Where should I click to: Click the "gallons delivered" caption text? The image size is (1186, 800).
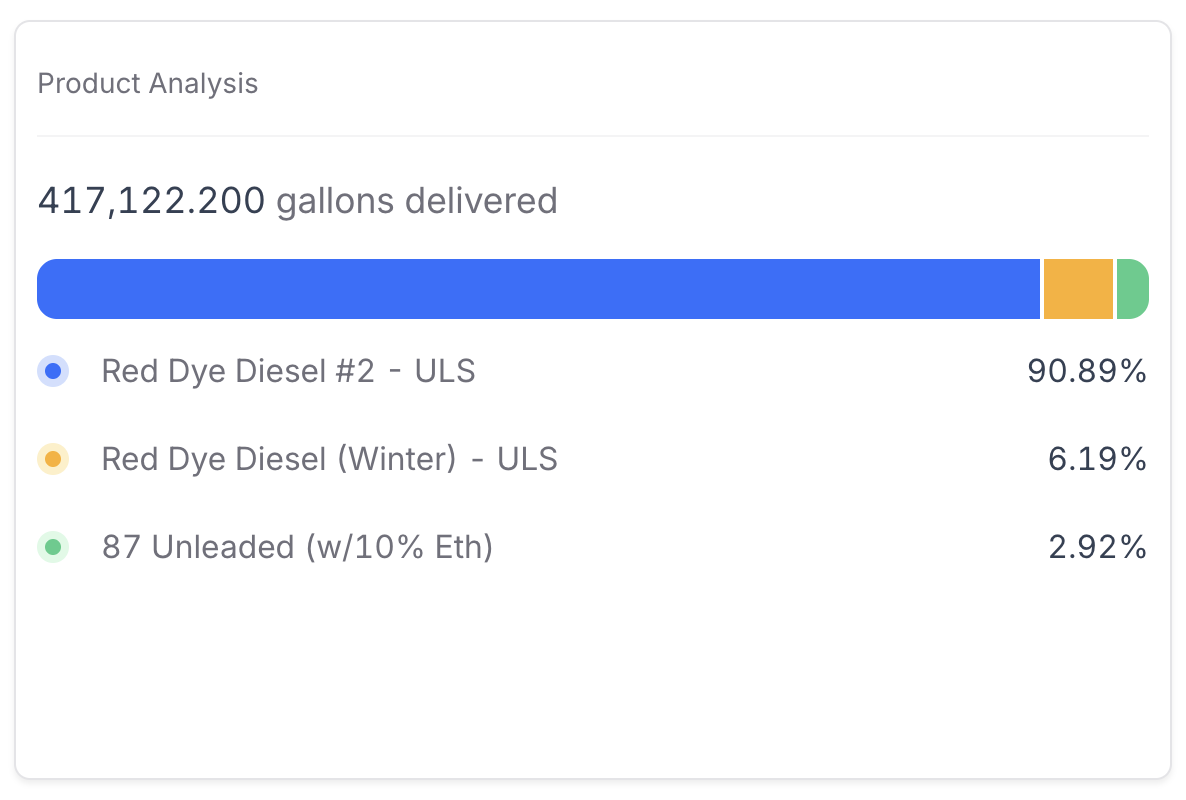pos(417,201)
